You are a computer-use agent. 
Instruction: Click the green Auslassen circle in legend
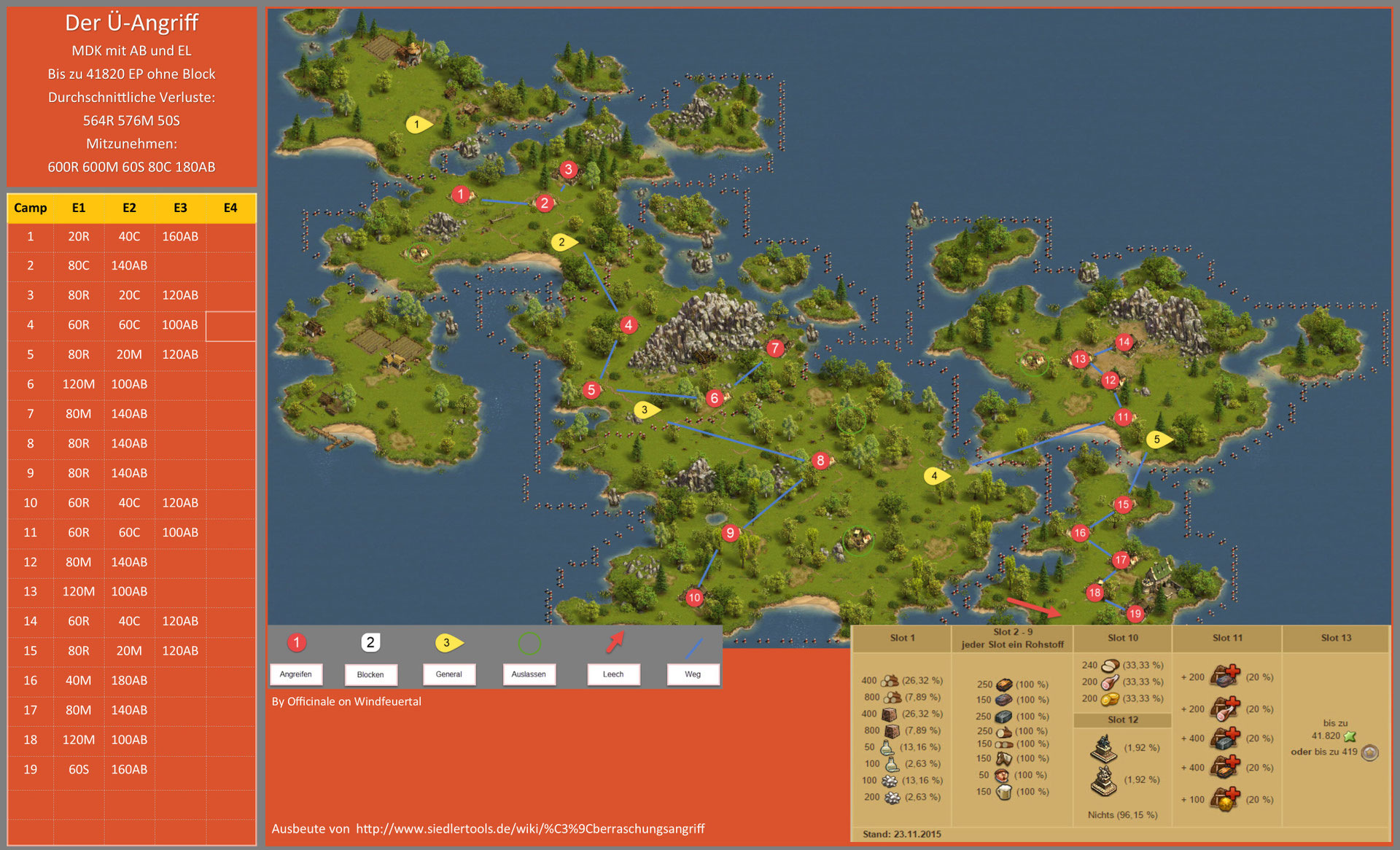529,643
